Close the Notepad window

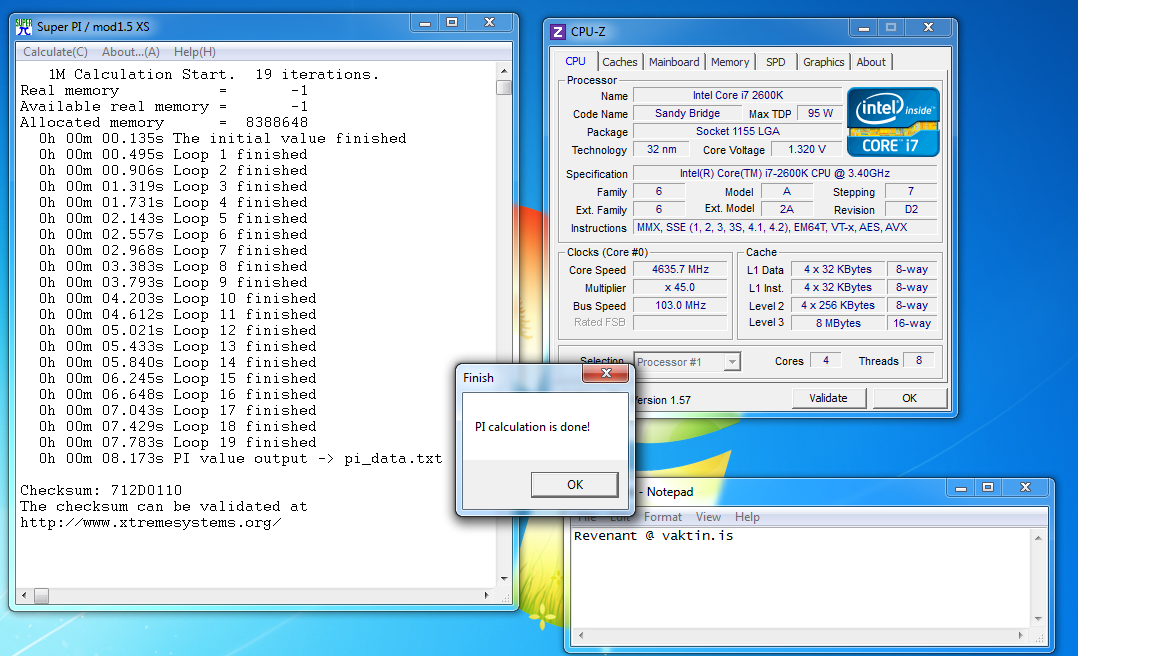pos(1028,487)
